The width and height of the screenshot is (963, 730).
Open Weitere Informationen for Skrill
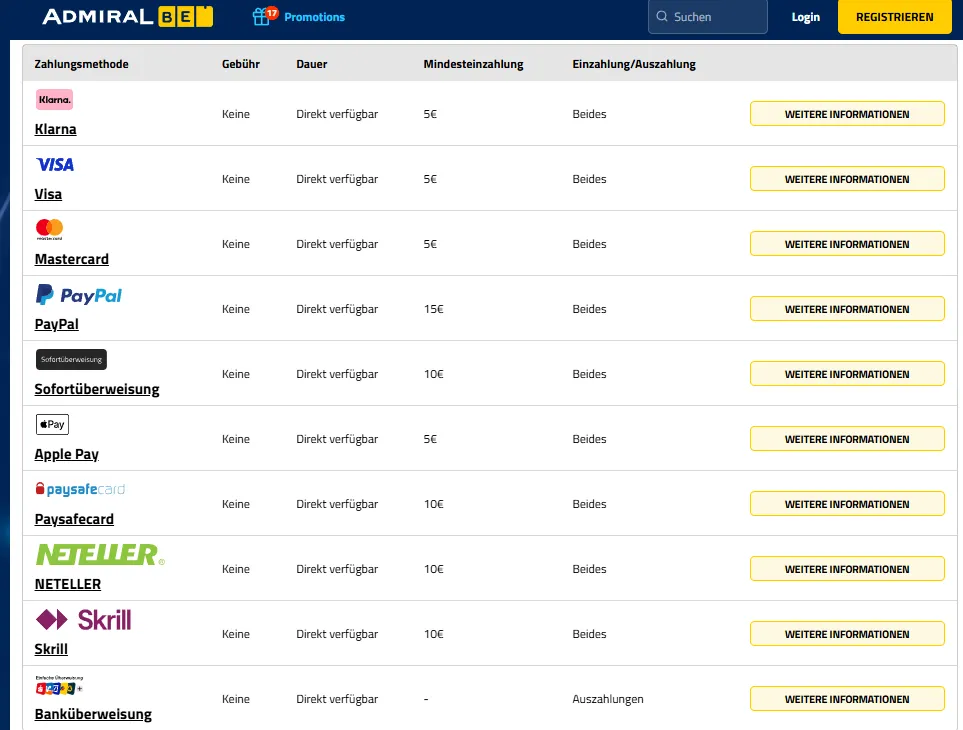click(x=847, y=634)
